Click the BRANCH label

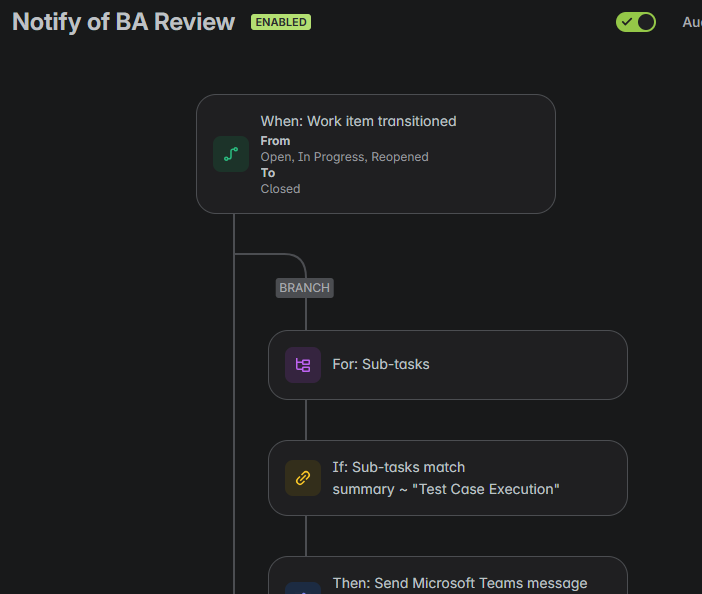[304, 288]
